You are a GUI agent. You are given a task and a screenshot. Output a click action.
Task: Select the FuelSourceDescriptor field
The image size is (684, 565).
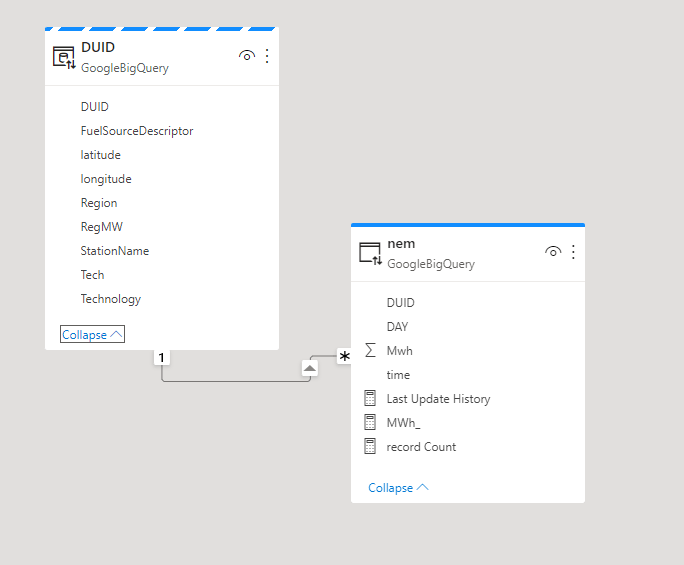(x=137, y=131)
